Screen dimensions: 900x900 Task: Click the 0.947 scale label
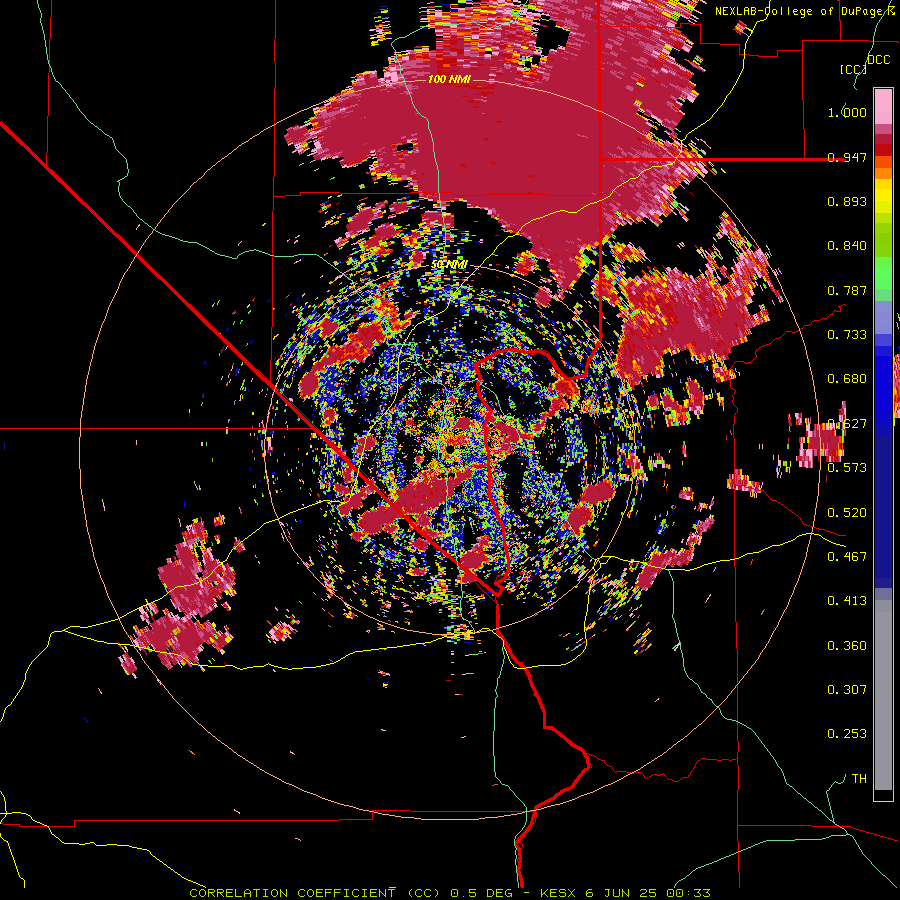pyautogui.click(x=847, y=157)
